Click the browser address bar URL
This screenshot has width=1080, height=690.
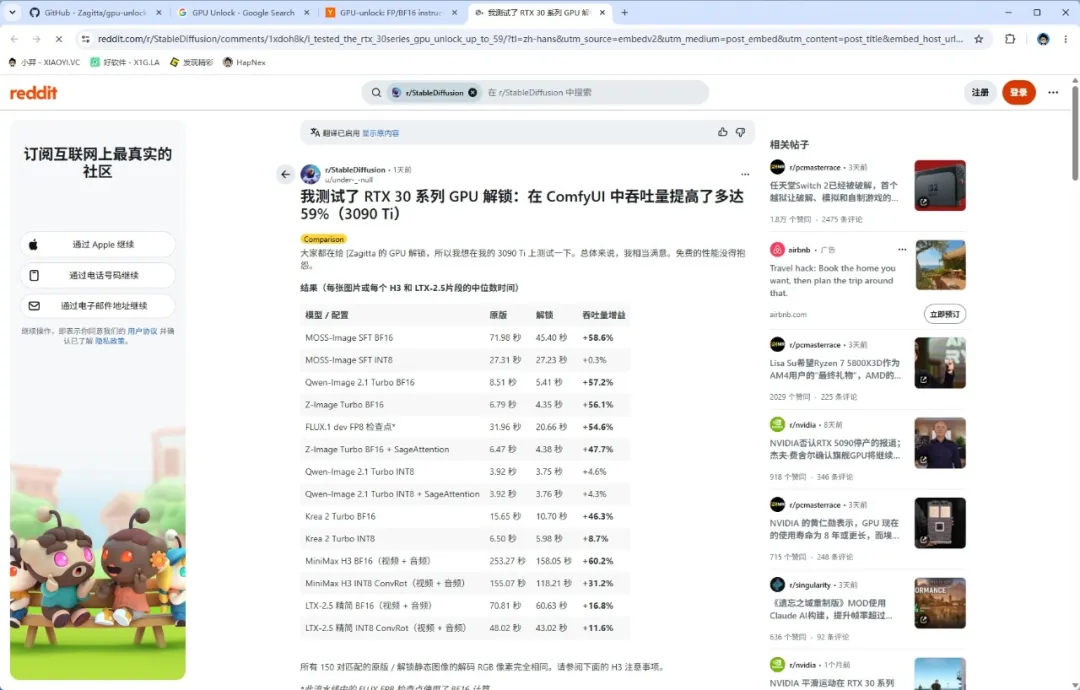coord(530,39)
